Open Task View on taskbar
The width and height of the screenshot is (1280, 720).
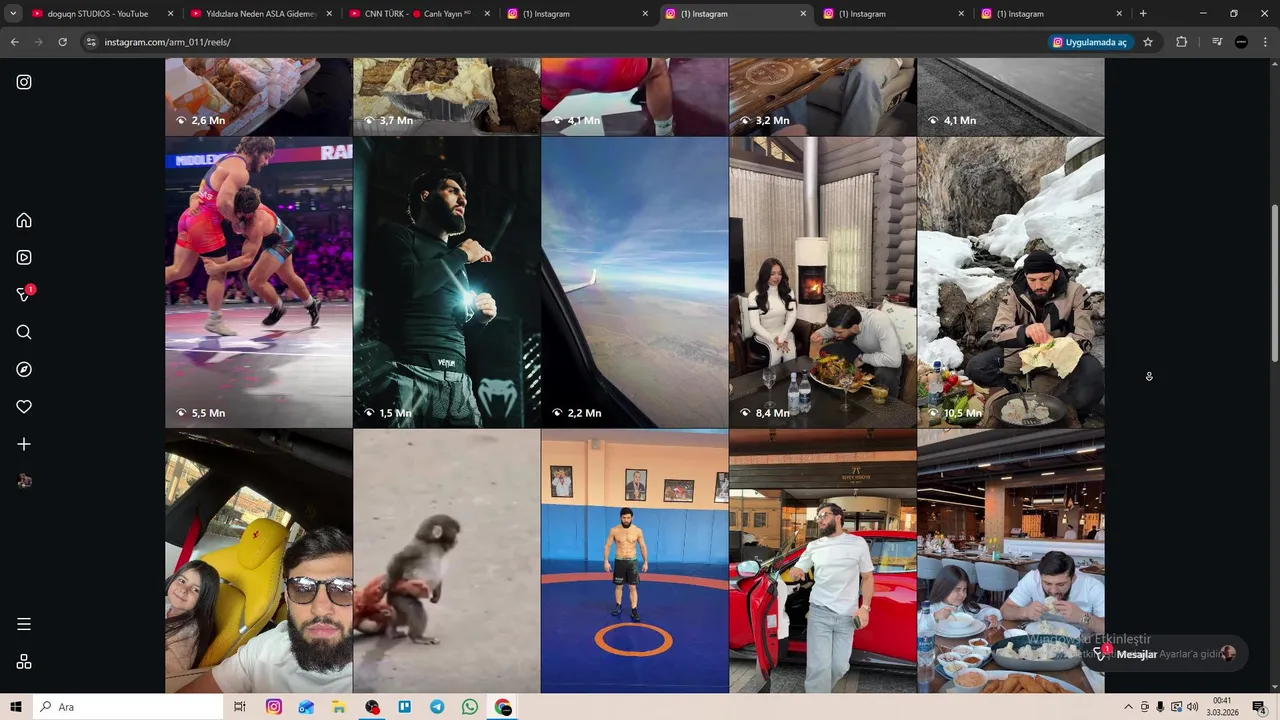pos(240,707)
